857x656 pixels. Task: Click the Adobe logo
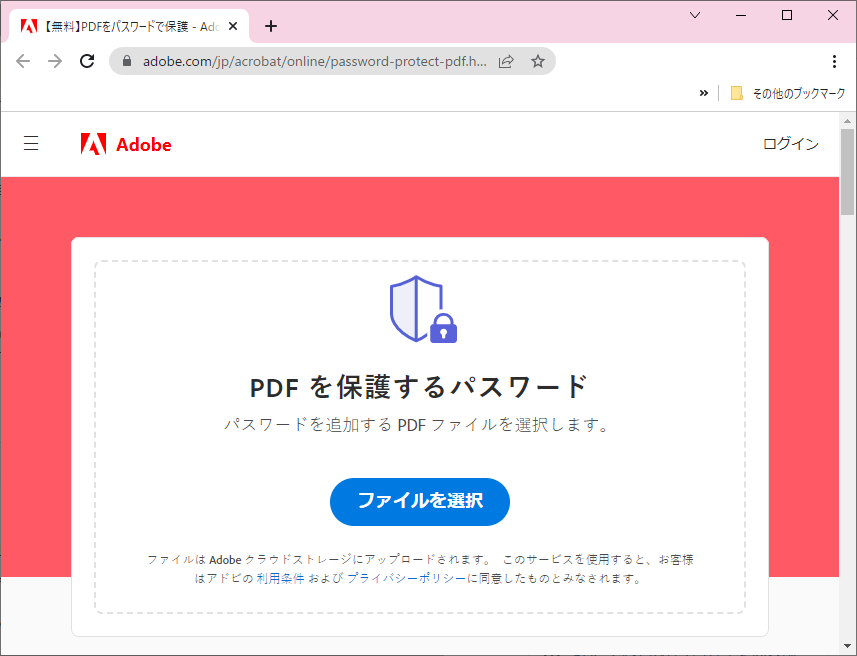pos(126,144)
